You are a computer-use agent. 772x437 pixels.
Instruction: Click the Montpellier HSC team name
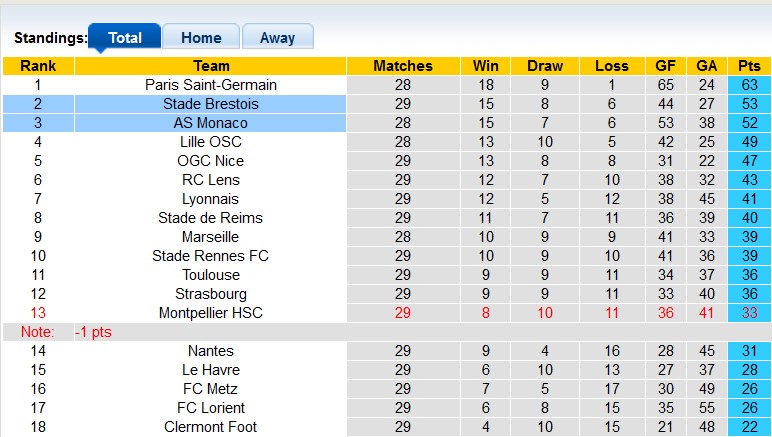click(210, 313)
